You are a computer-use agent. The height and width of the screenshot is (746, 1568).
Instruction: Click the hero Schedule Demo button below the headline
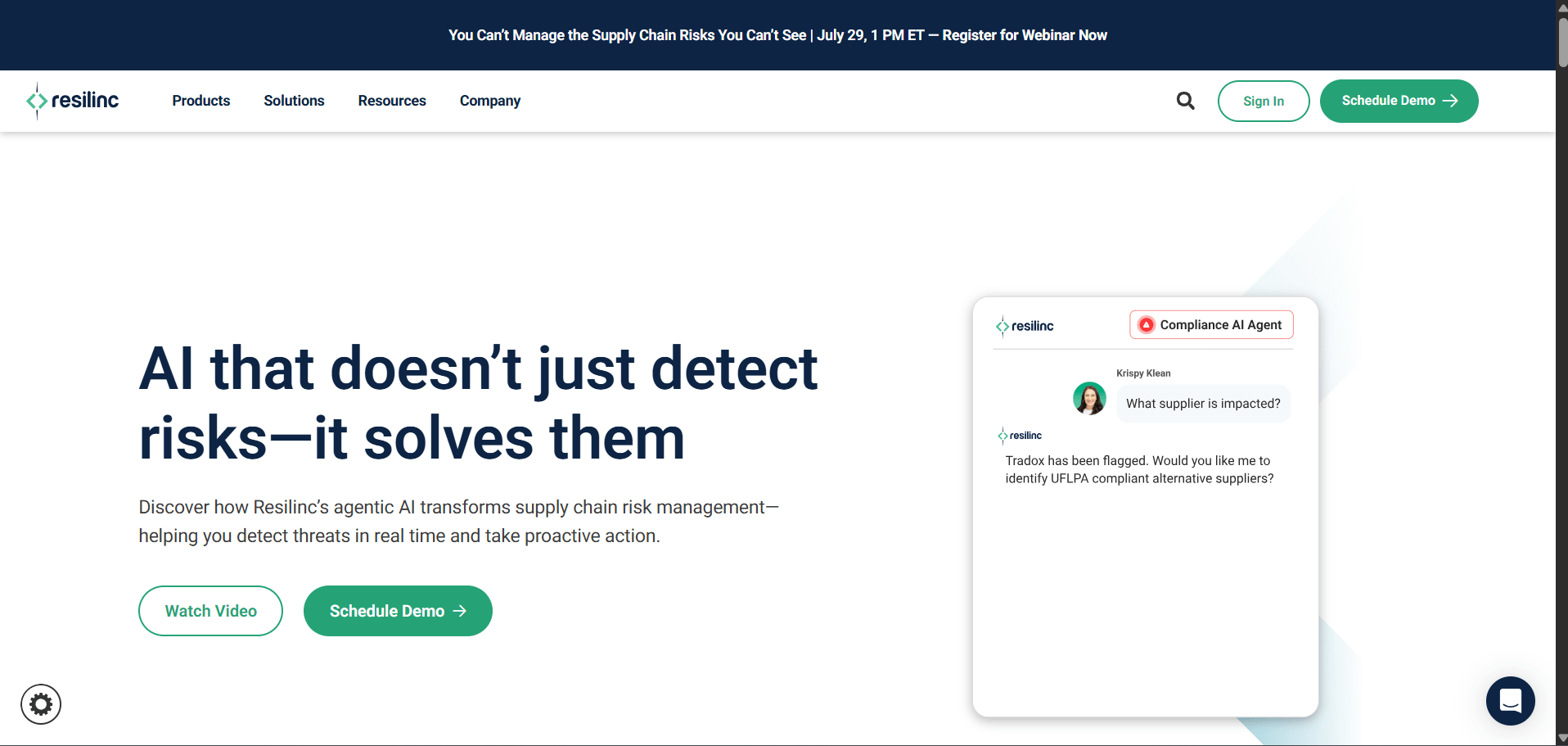[398, 611]
